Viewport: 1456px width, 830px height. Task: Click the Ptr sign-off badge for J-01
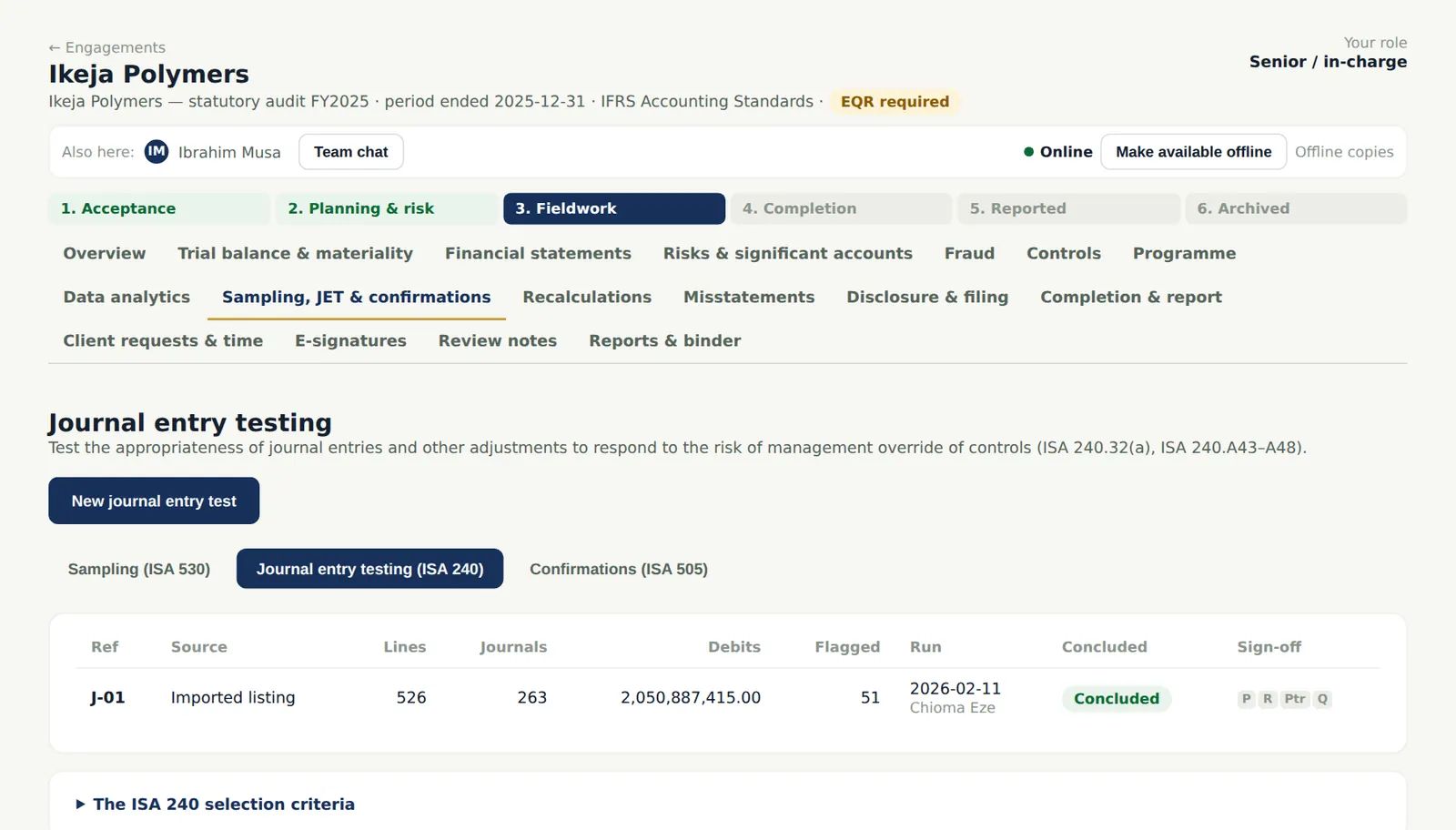point(1295,699)
